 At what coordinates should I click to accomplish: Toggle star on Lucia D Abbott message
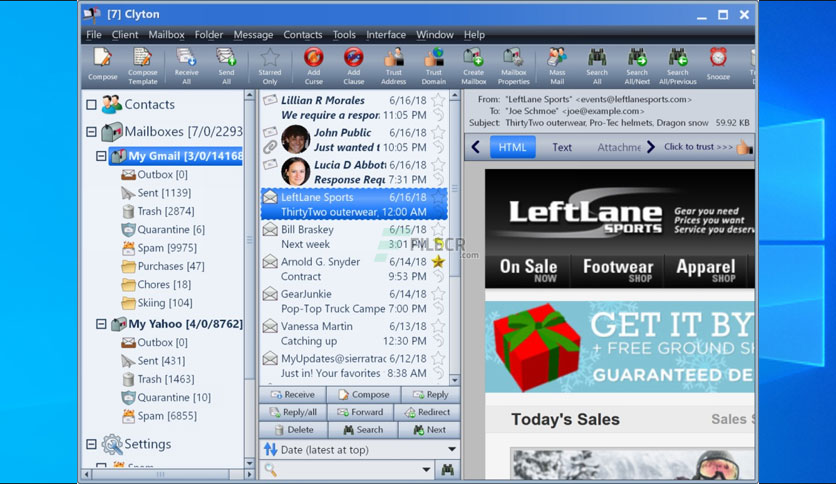[438, 165]
